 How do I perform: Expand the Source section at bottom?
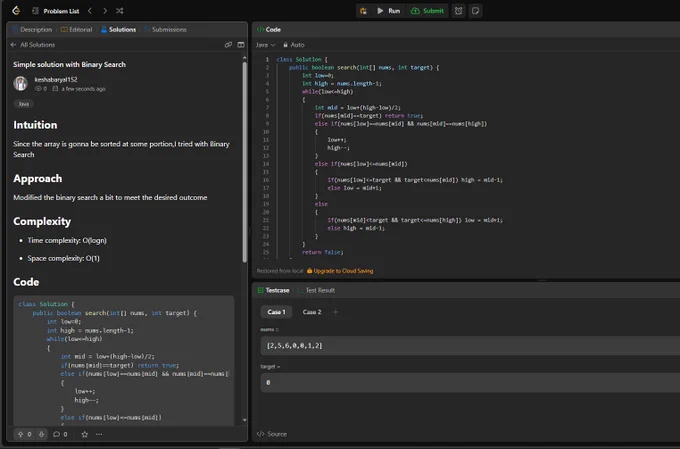(272, 434)
